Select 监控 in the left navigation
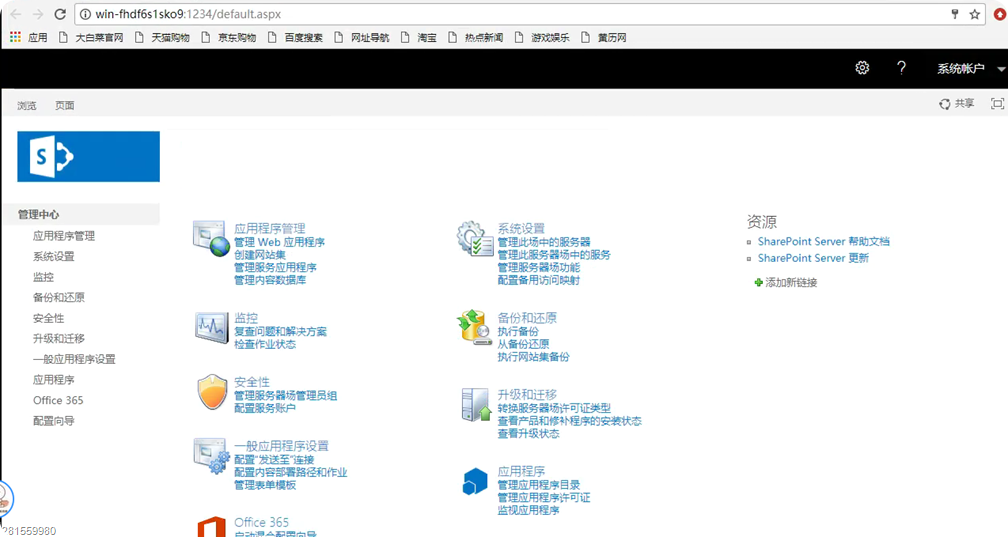Image resolution: width=1008 pixels, height=537 pixels. (43, 277)
